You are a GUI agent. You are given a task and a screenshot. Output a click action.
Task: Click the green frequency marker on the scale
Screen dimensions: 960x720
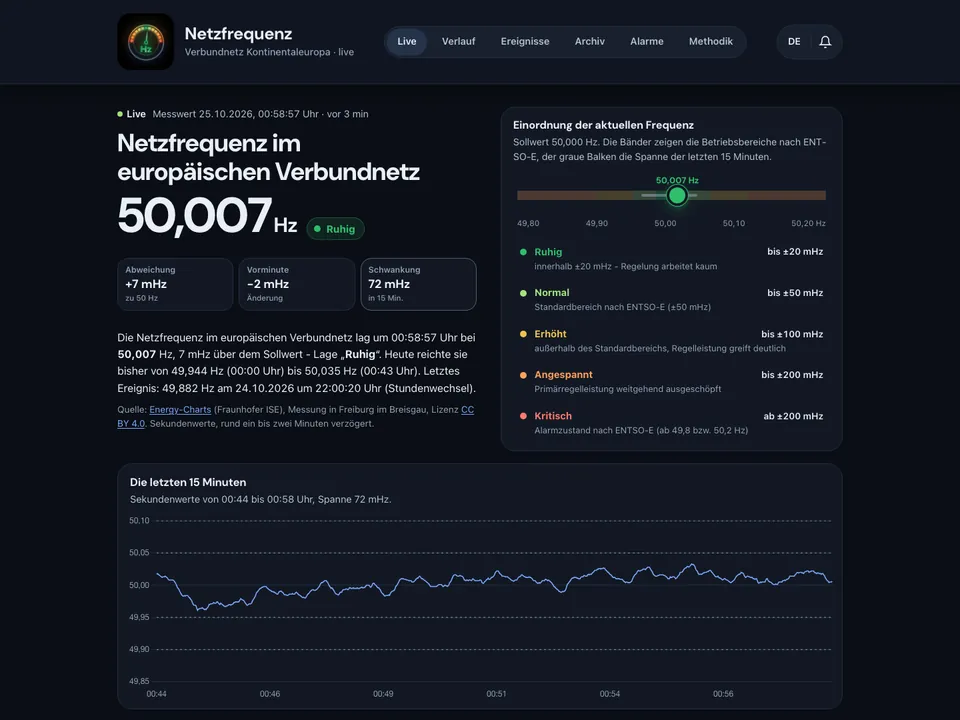pyautogui.click(x=677, y=195)
